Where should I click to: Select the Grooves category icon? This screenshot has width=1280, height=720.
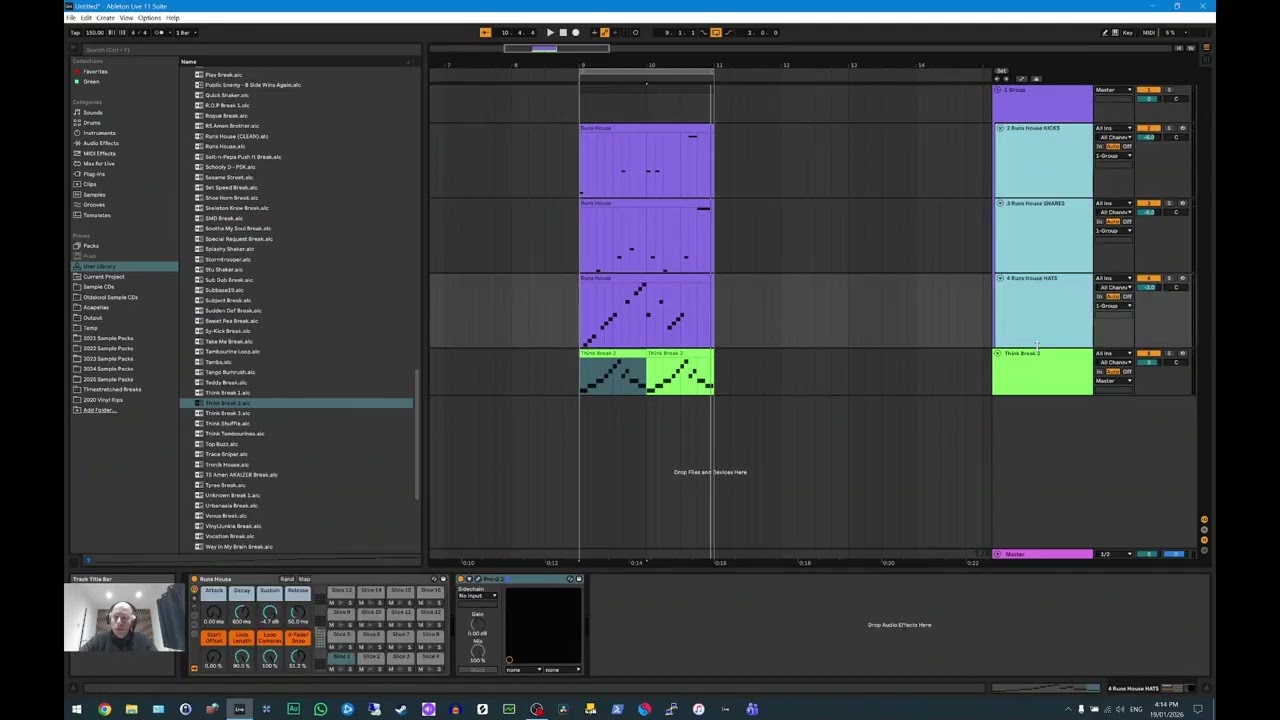pyautogui.click(x=77, y=204)
